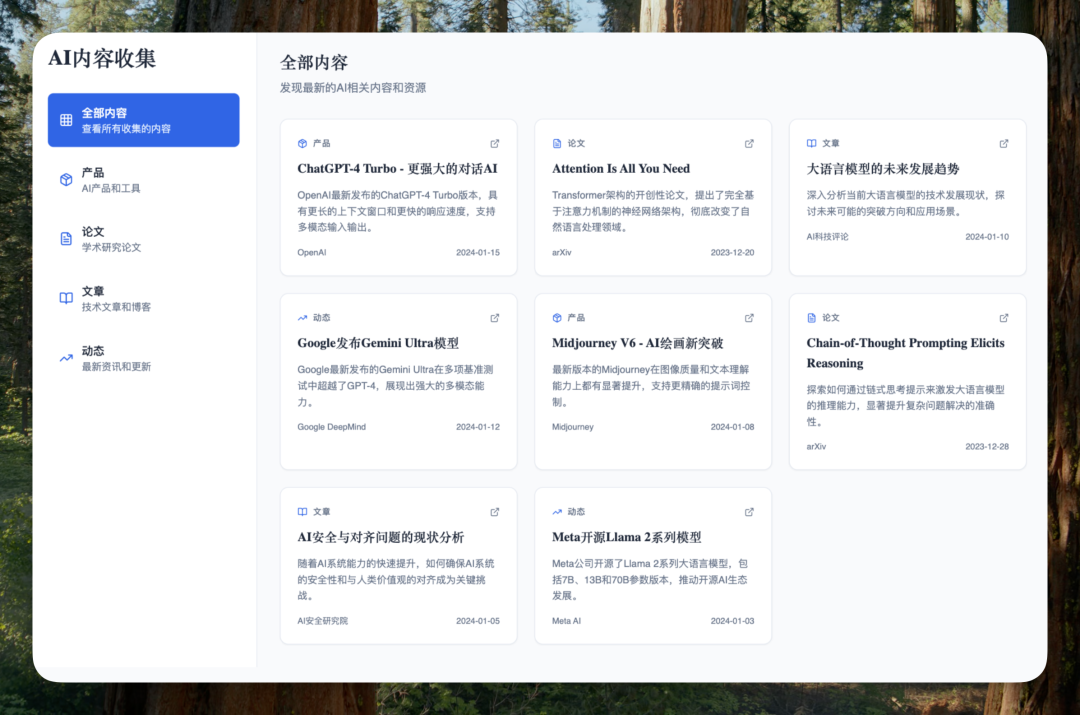The image size is (1080, 715).
Task: Click the OpenAI source label
Action: click(312, 253)
